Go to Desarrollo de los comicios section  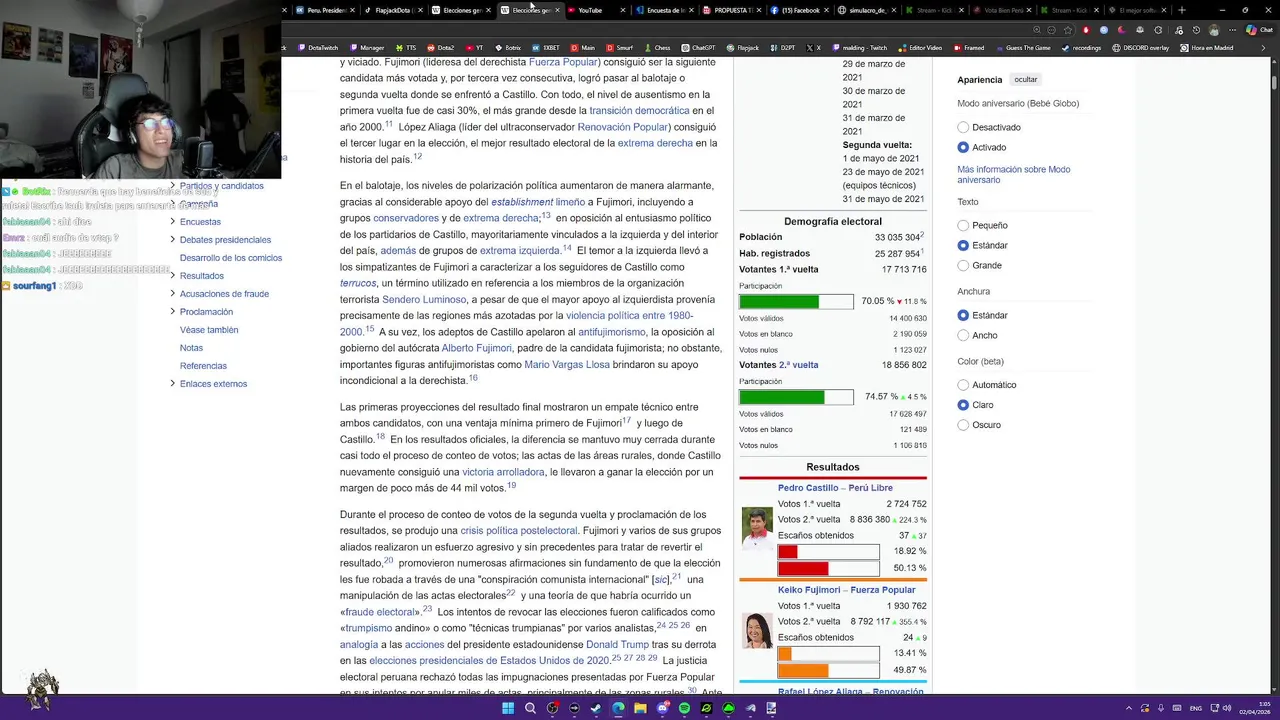(231, 257)
